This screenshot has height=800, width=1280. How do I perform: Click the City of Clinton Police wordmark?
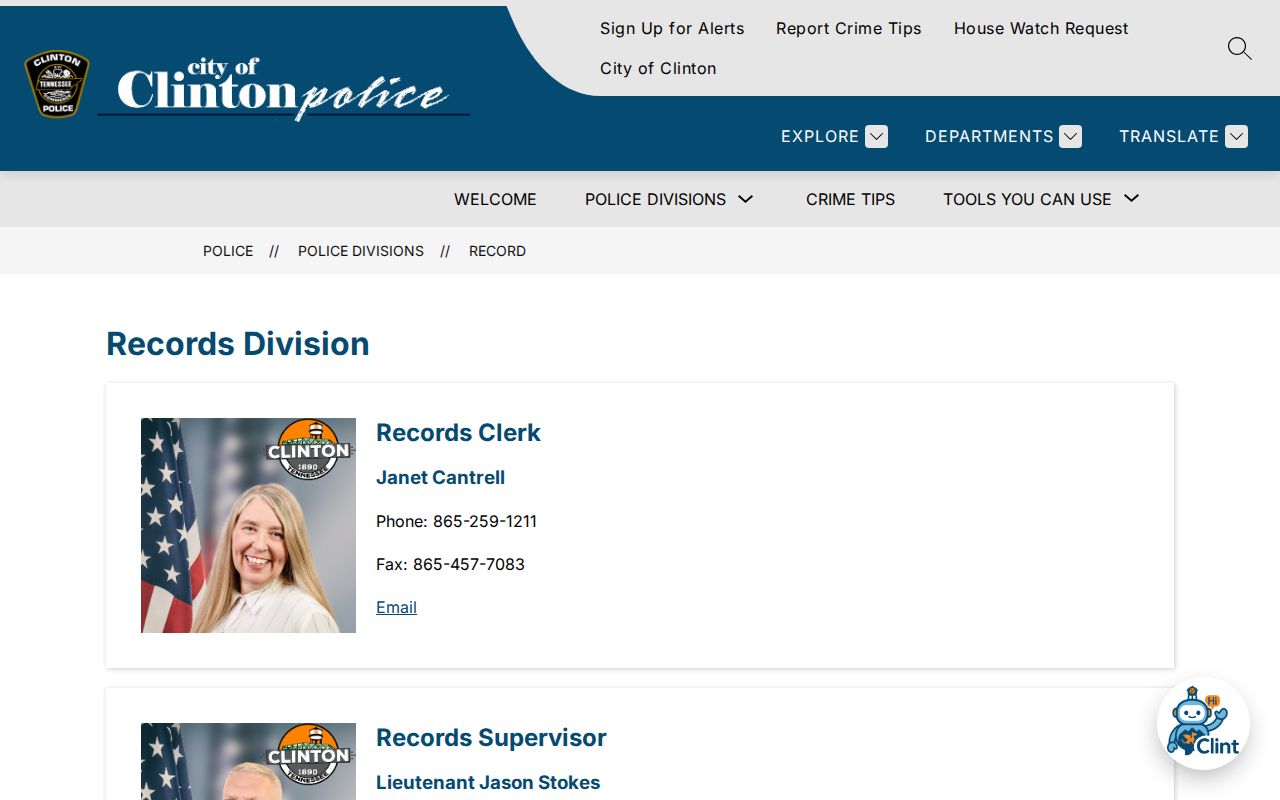284,89
